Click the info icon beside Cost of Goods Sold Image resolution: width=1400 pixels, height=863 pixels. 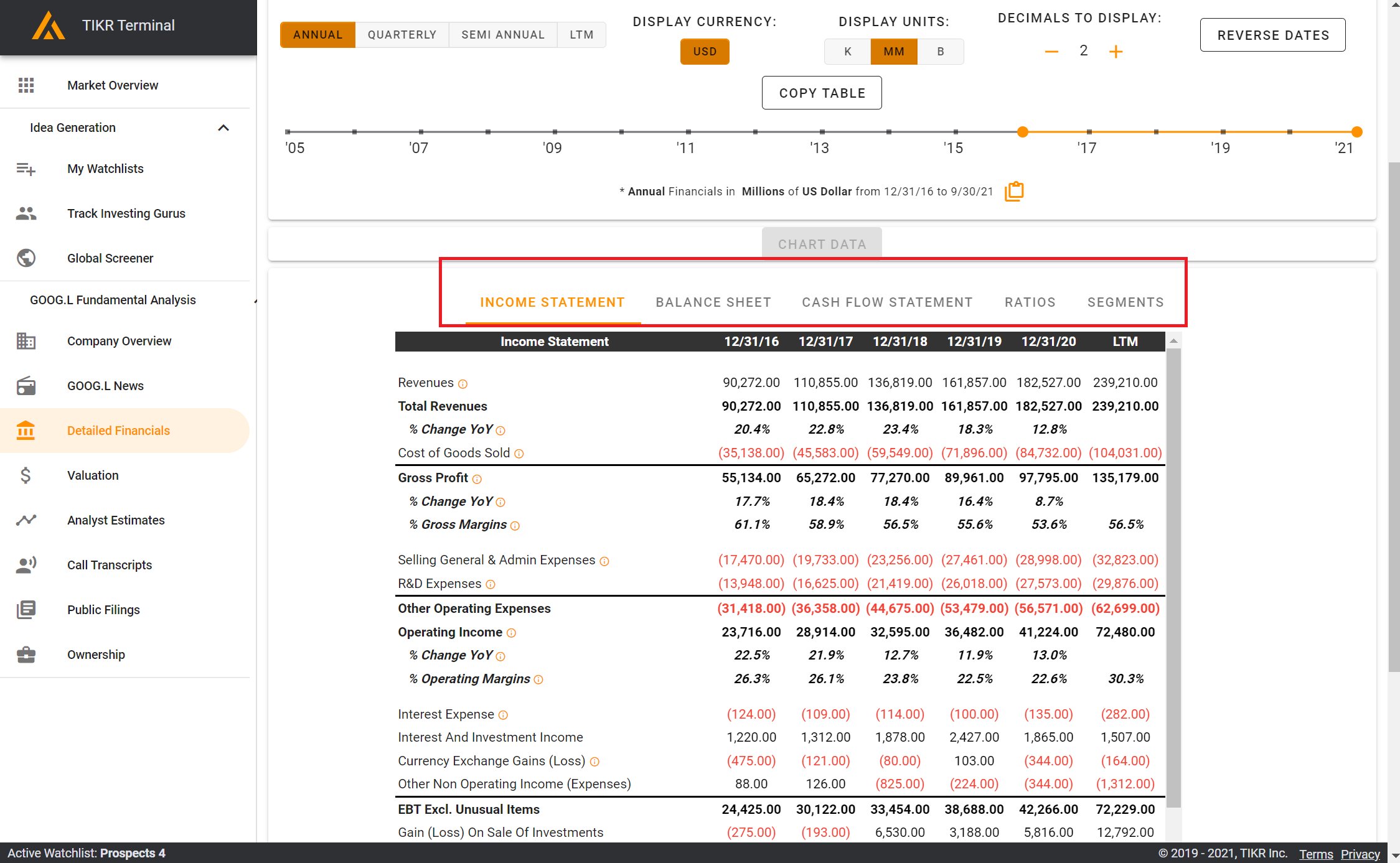[519, 454]
